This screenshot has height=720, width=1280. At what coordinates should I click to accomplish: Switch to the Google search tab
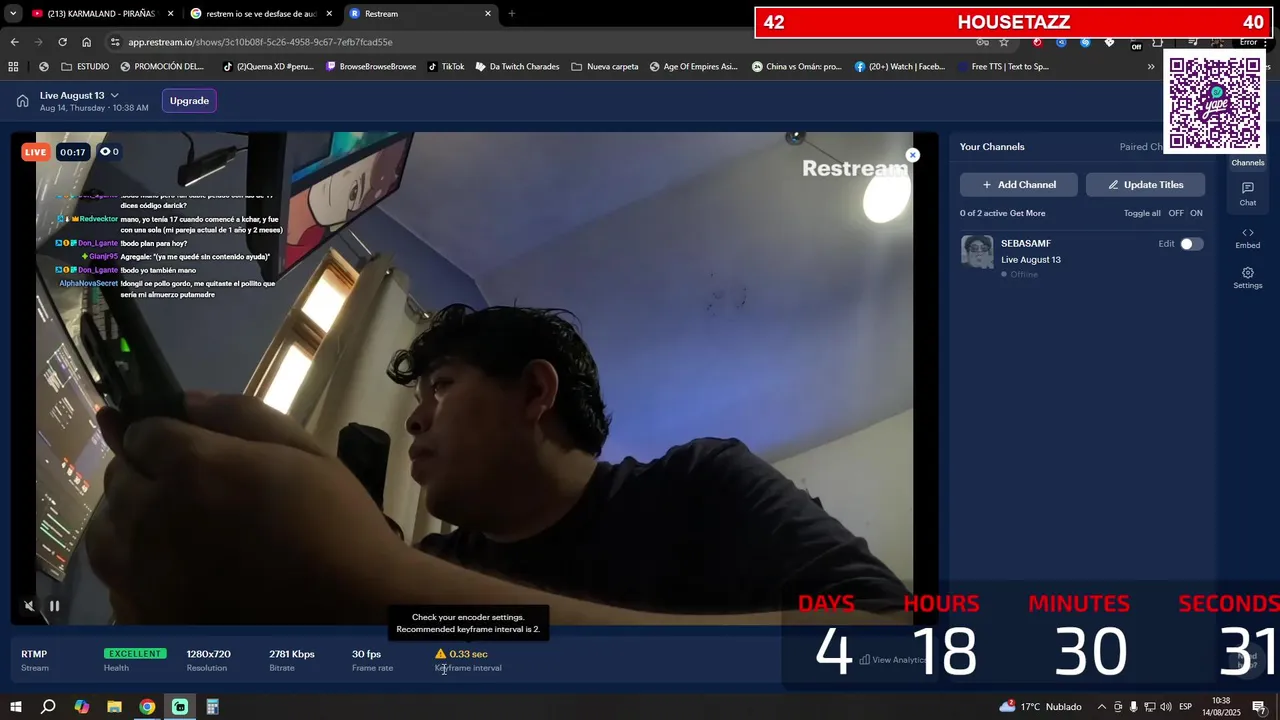click(x=260, y=14)
